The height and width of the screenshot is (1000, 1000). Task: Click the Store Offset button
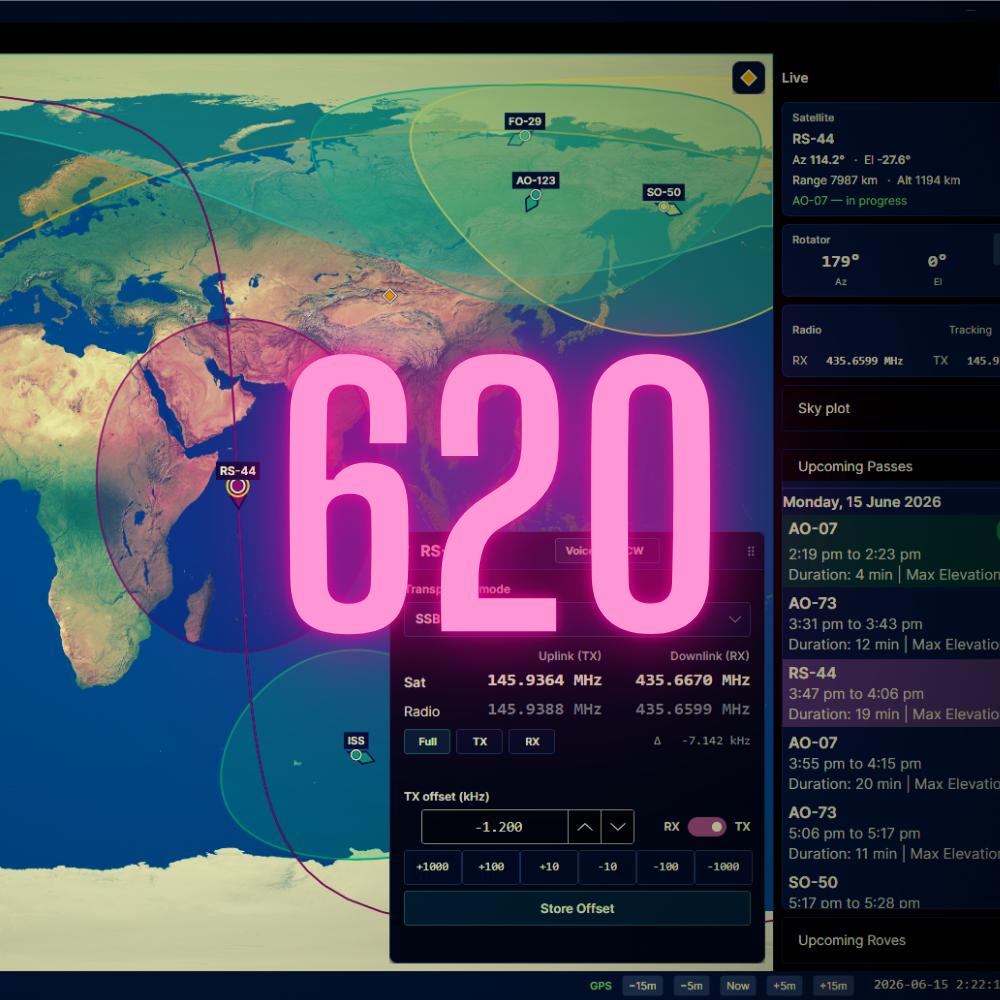[x=577, y=908]
